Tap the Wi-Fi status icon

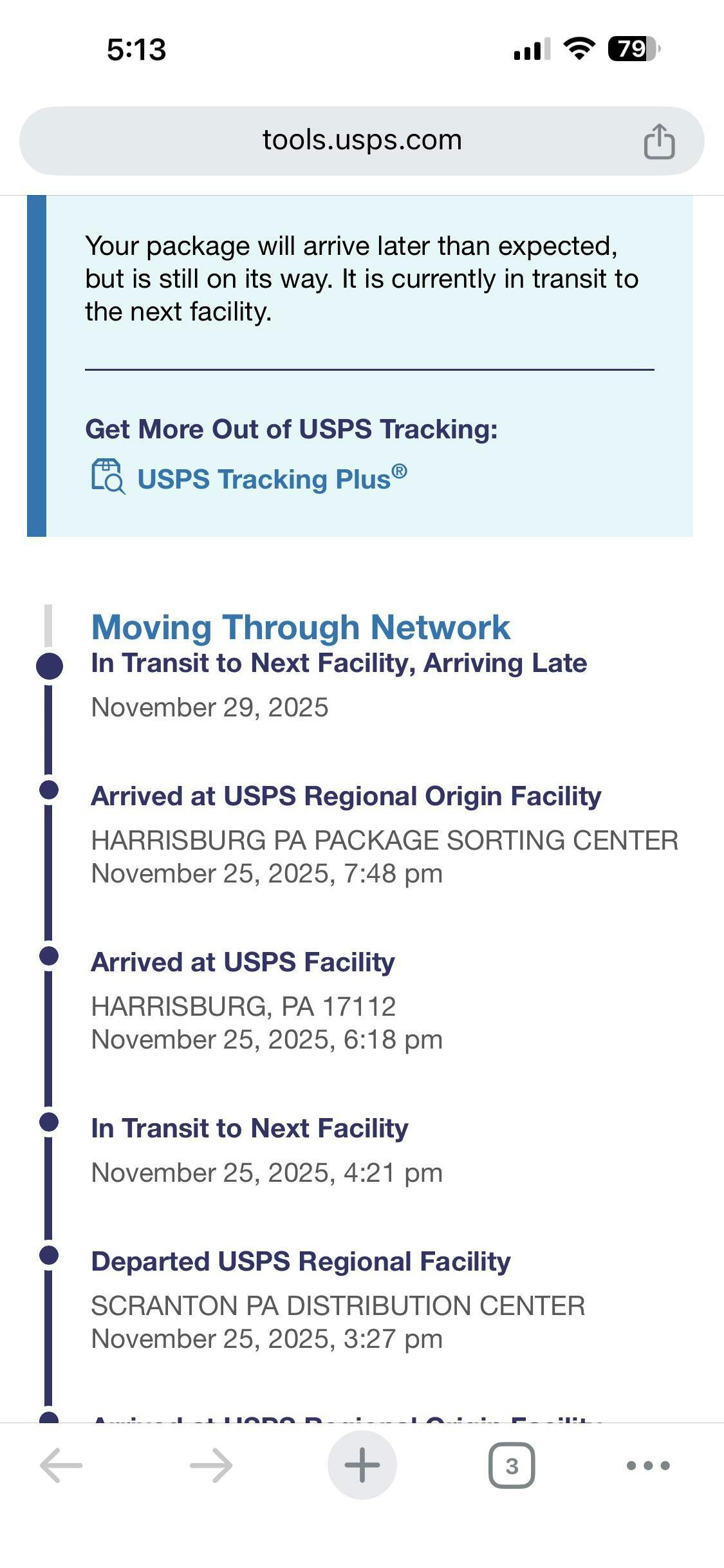click(579, 49)
